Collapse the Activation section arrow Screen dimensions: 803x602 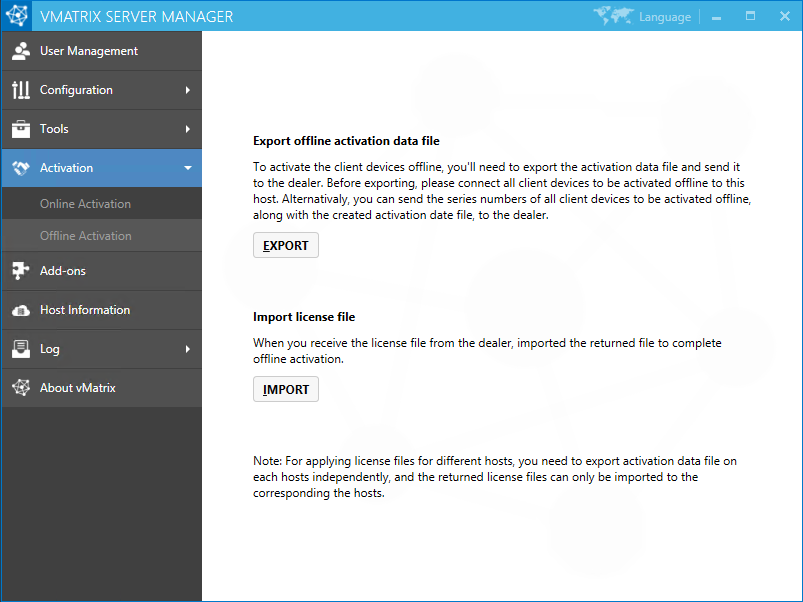click(188, 168)
